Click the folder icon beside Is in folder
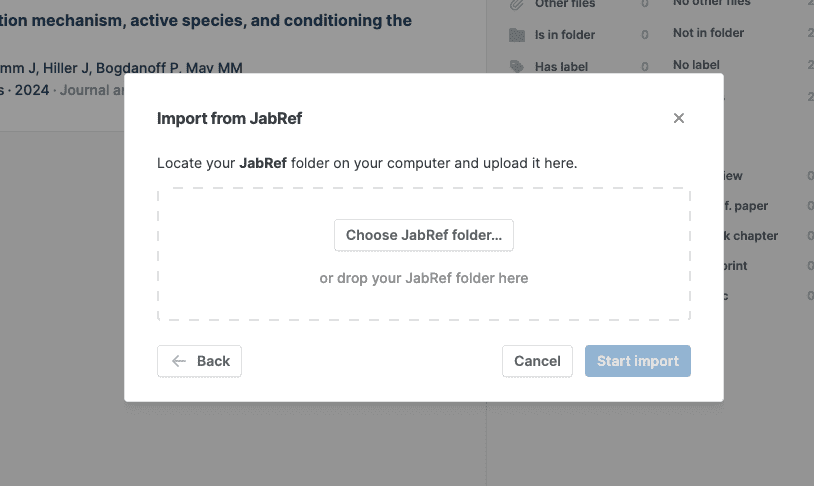The width and height of the screenshot is (814, 486). click(x=516, y=35)
